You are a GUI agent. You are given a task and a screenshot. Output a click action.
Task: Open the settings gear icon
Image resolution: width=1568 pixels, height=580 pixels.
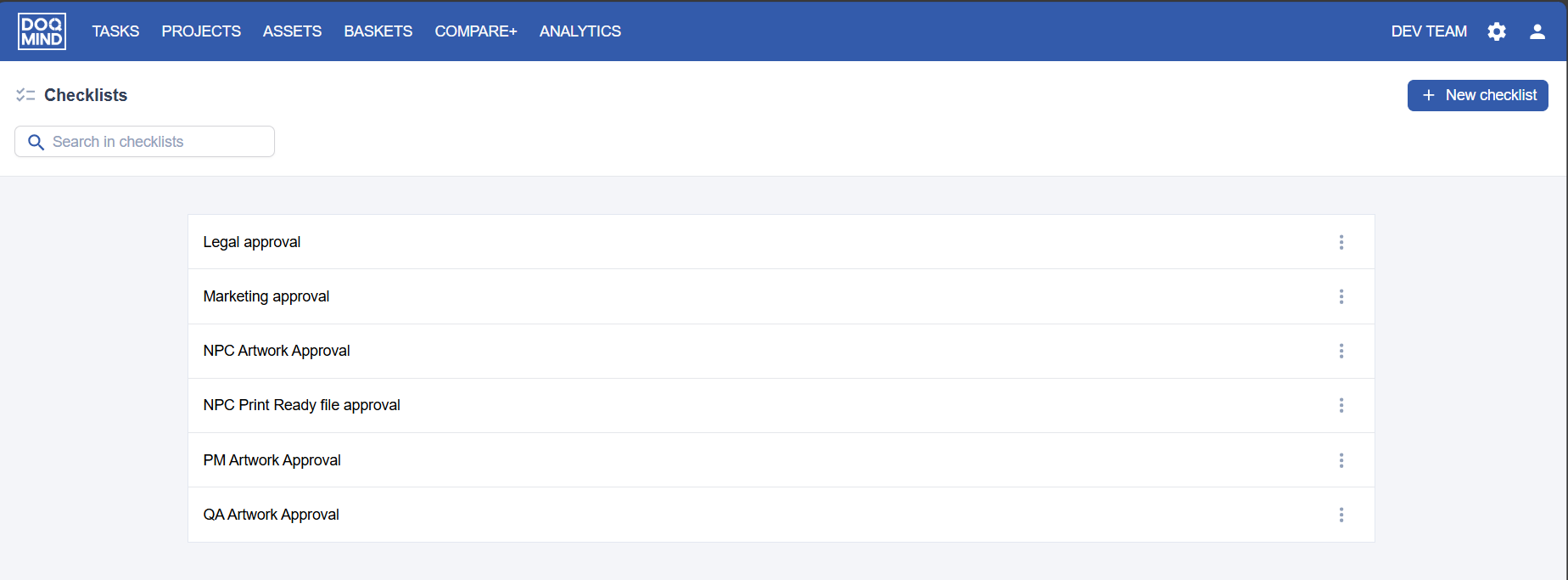(1497, 31)
